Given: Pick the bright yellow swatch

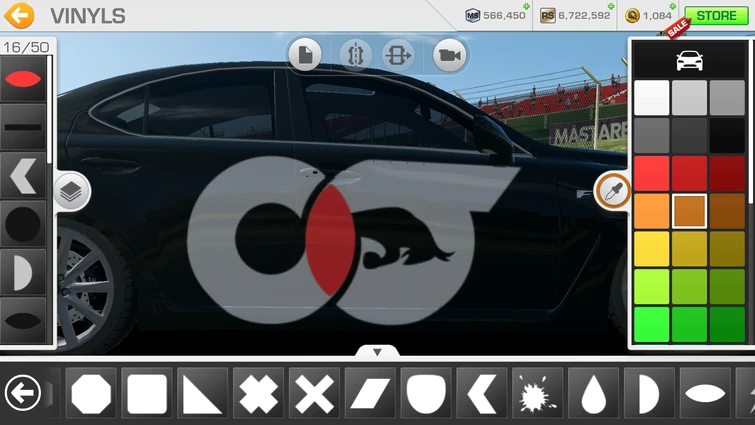Looking at the screenshot, I should pos(651,249).
